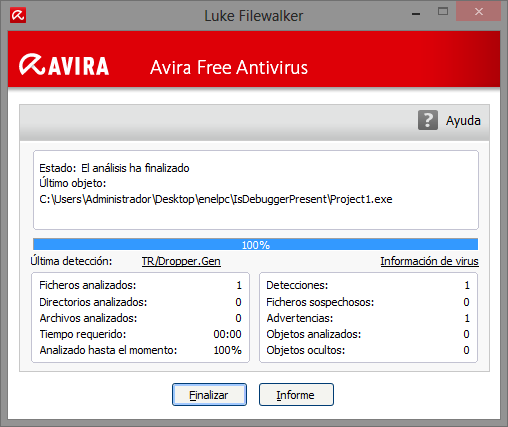The width and height of the screenshot is (508, 427).
Task: Click the Avira icon in title bar
Action: click(18, 15)
